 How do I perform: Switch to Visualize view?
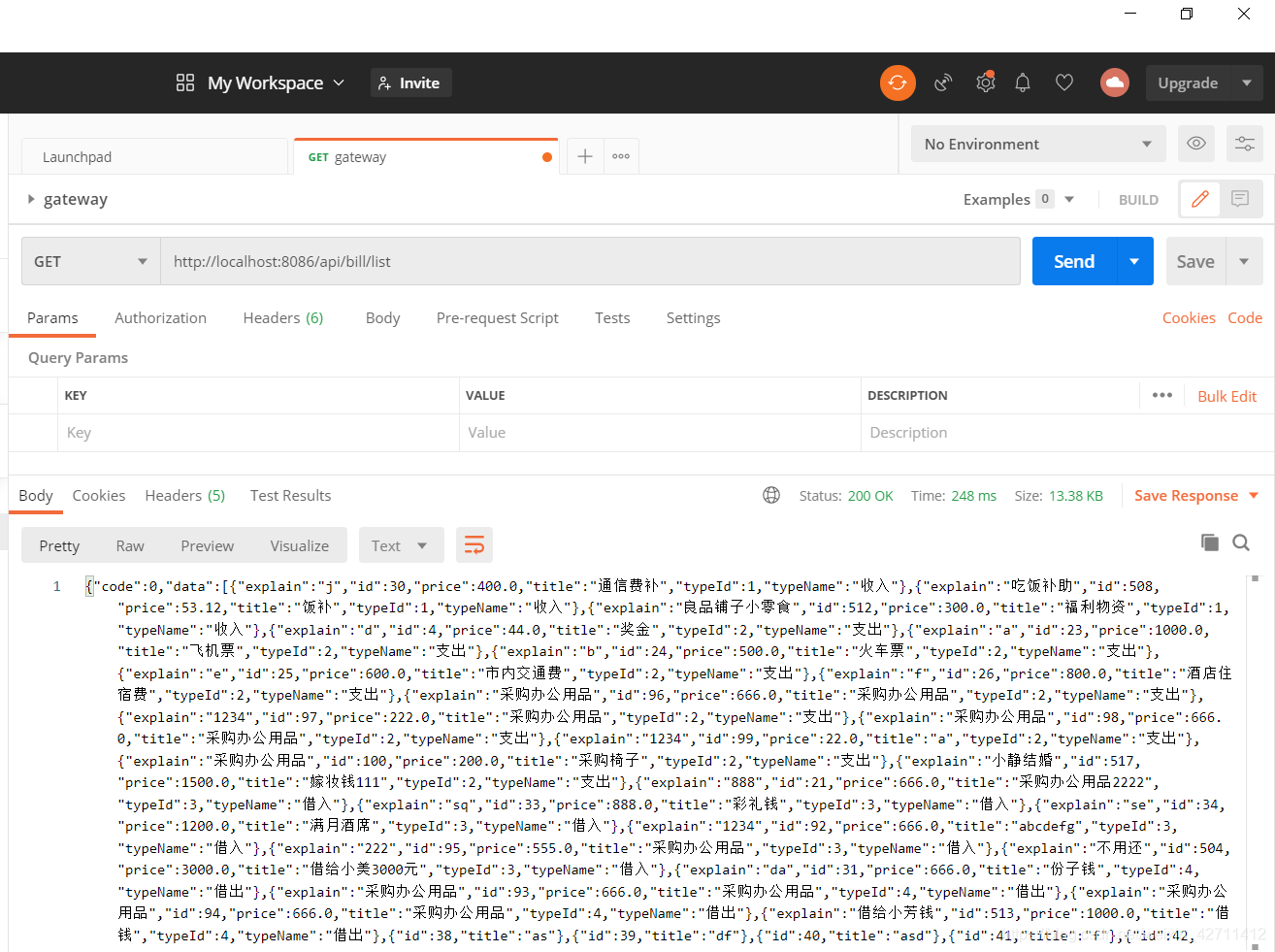point(299,545)
